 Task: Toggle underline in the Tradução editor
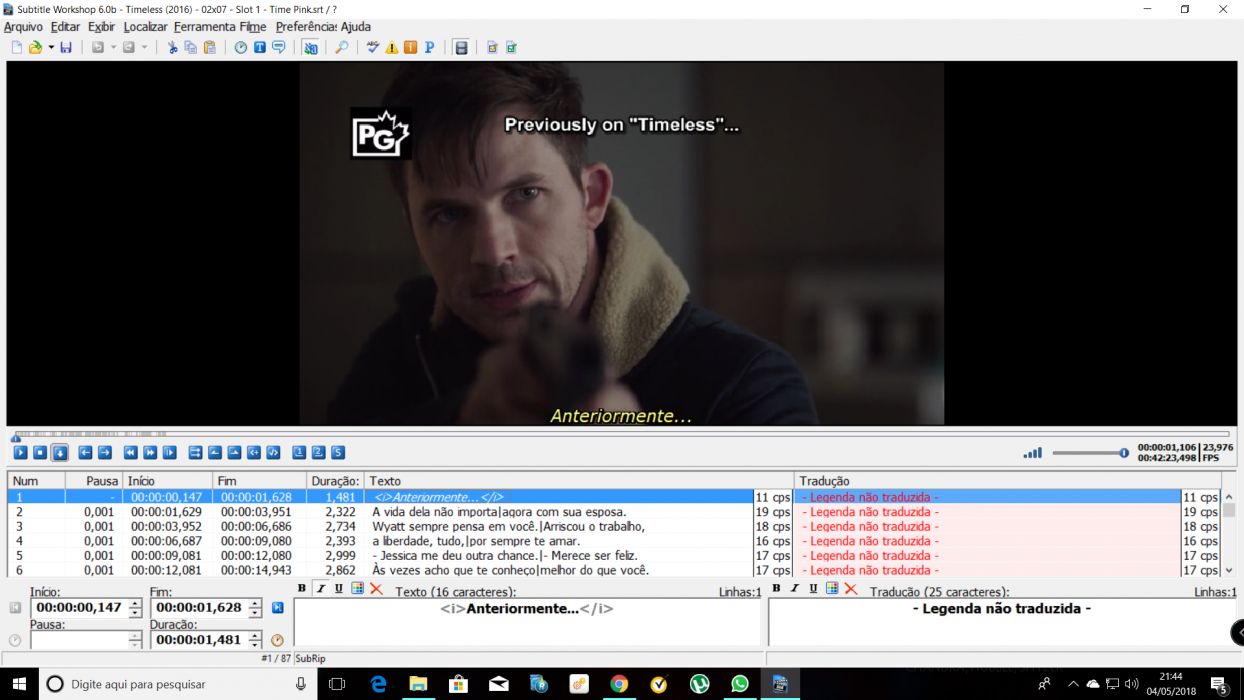point(813,589)
